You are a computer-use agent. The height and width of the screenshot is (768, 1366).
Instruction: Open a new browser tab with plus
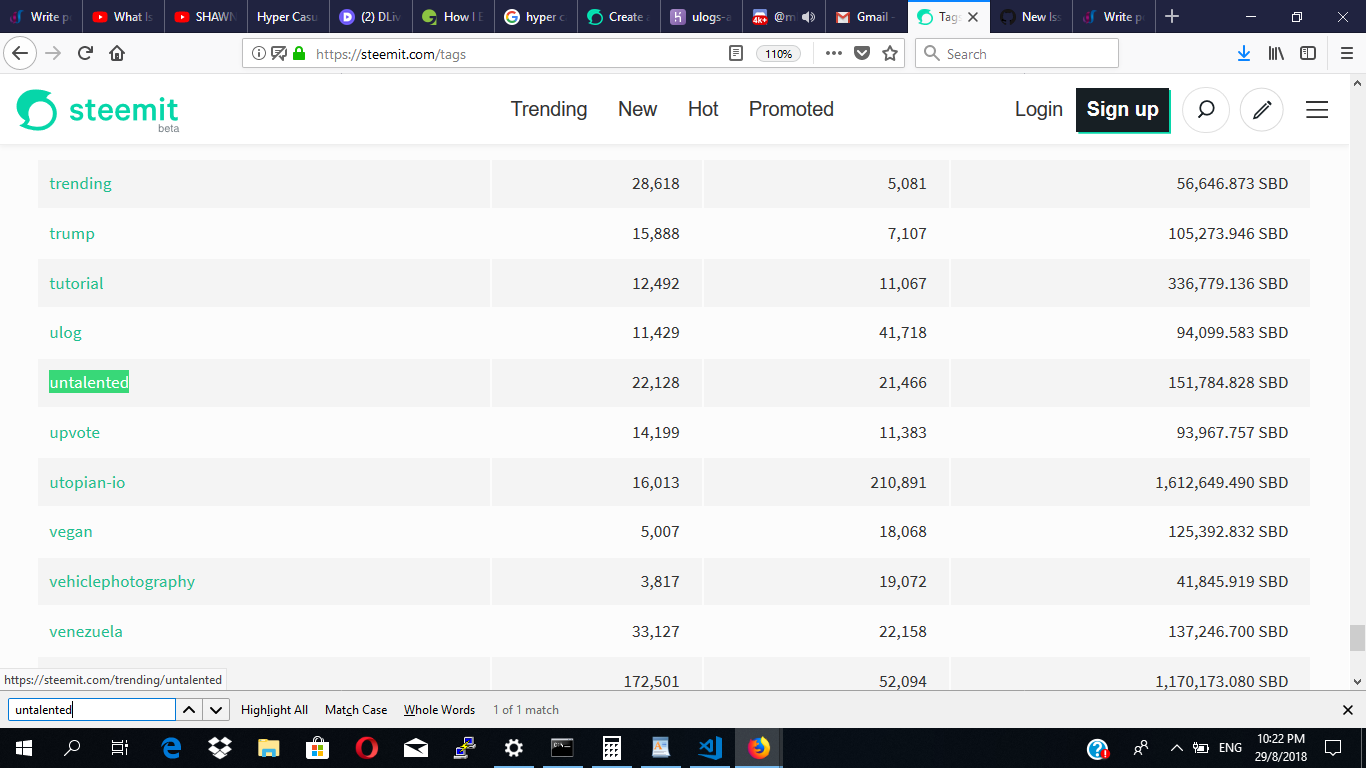[1172, 17]
